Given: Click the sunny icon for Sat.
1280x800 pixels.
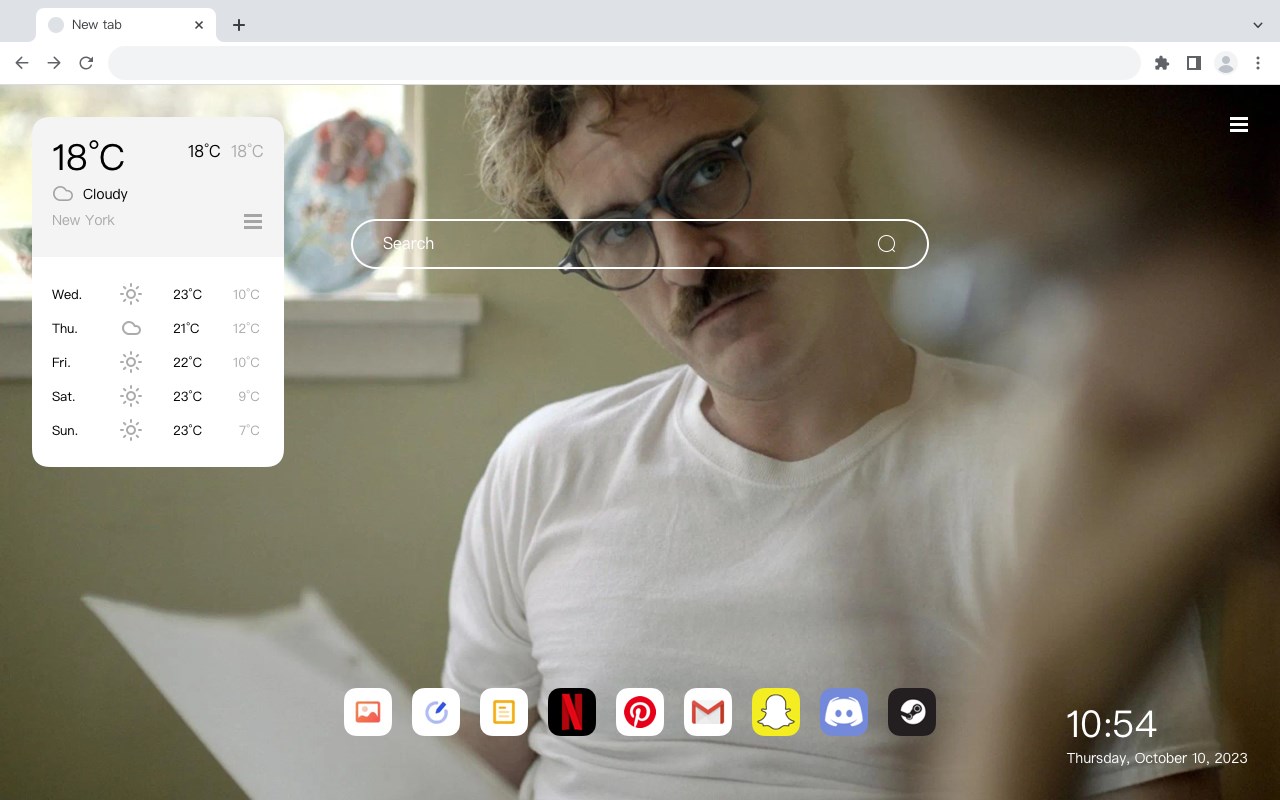Looking at the screenshot, I should click(x=131, y=396).
